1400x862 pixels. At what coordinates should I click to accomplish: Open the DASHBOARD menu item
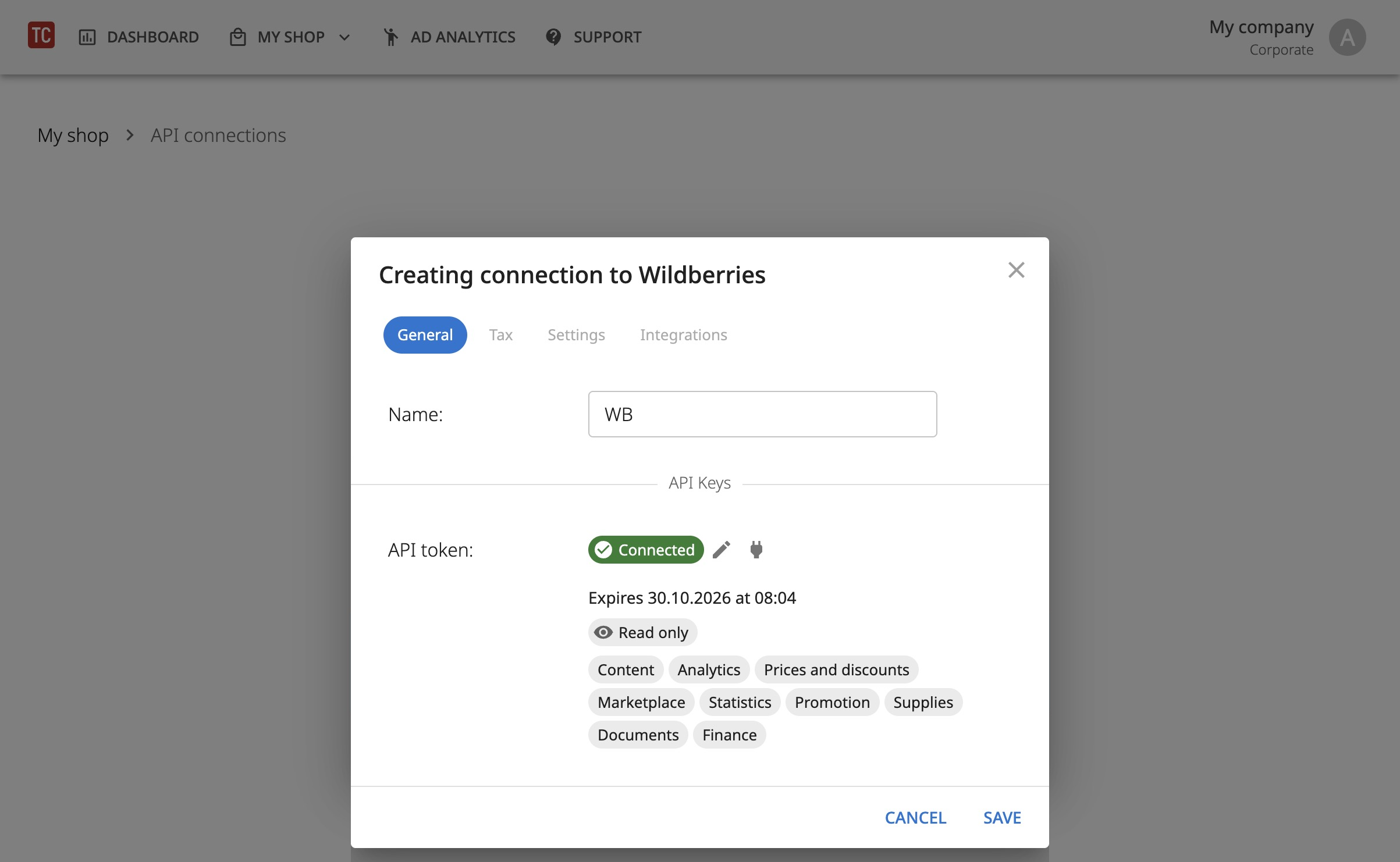(x=138, y=37)
